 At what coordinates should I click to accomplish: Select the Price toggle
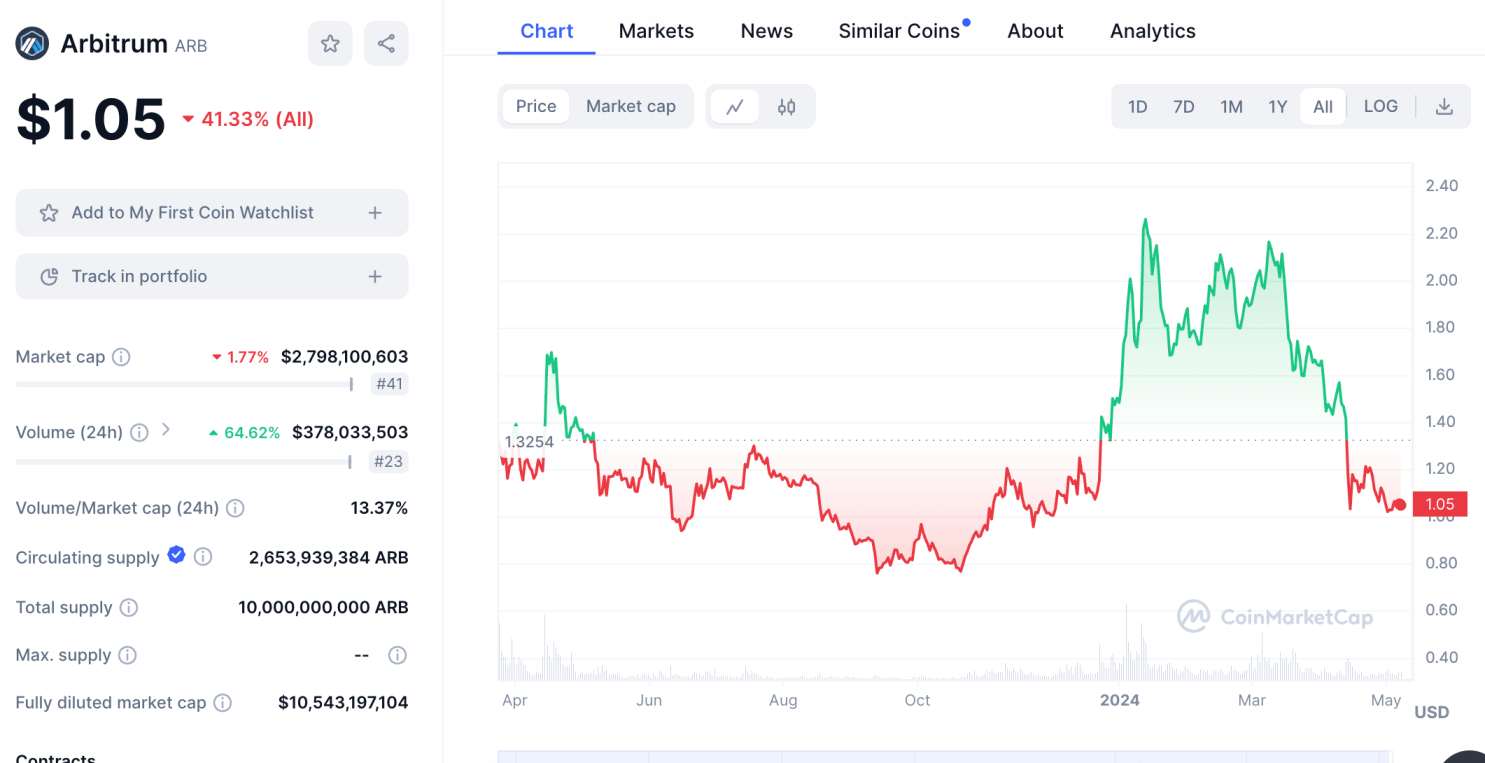[536, 106]
